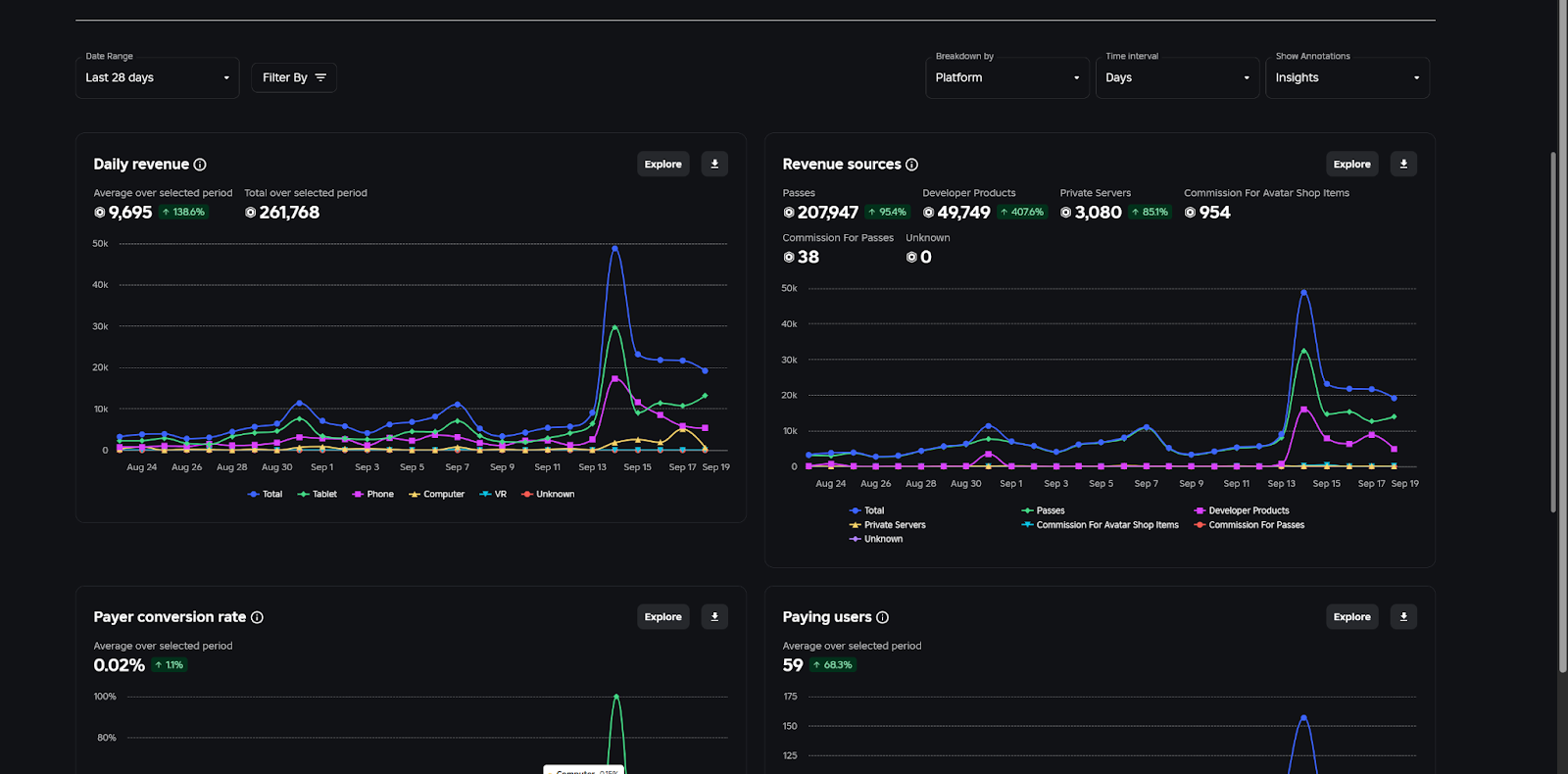1568x774 pixels.
Task: Open the Filter By menu
Action: [x=293, y=77]
